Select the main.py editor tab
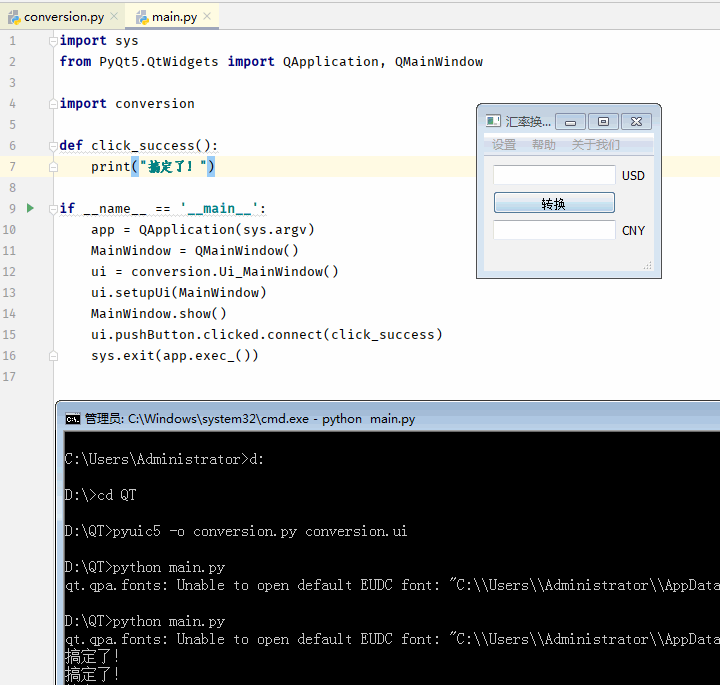This screenshot has width=720, height=685. [x=174, y=17]
